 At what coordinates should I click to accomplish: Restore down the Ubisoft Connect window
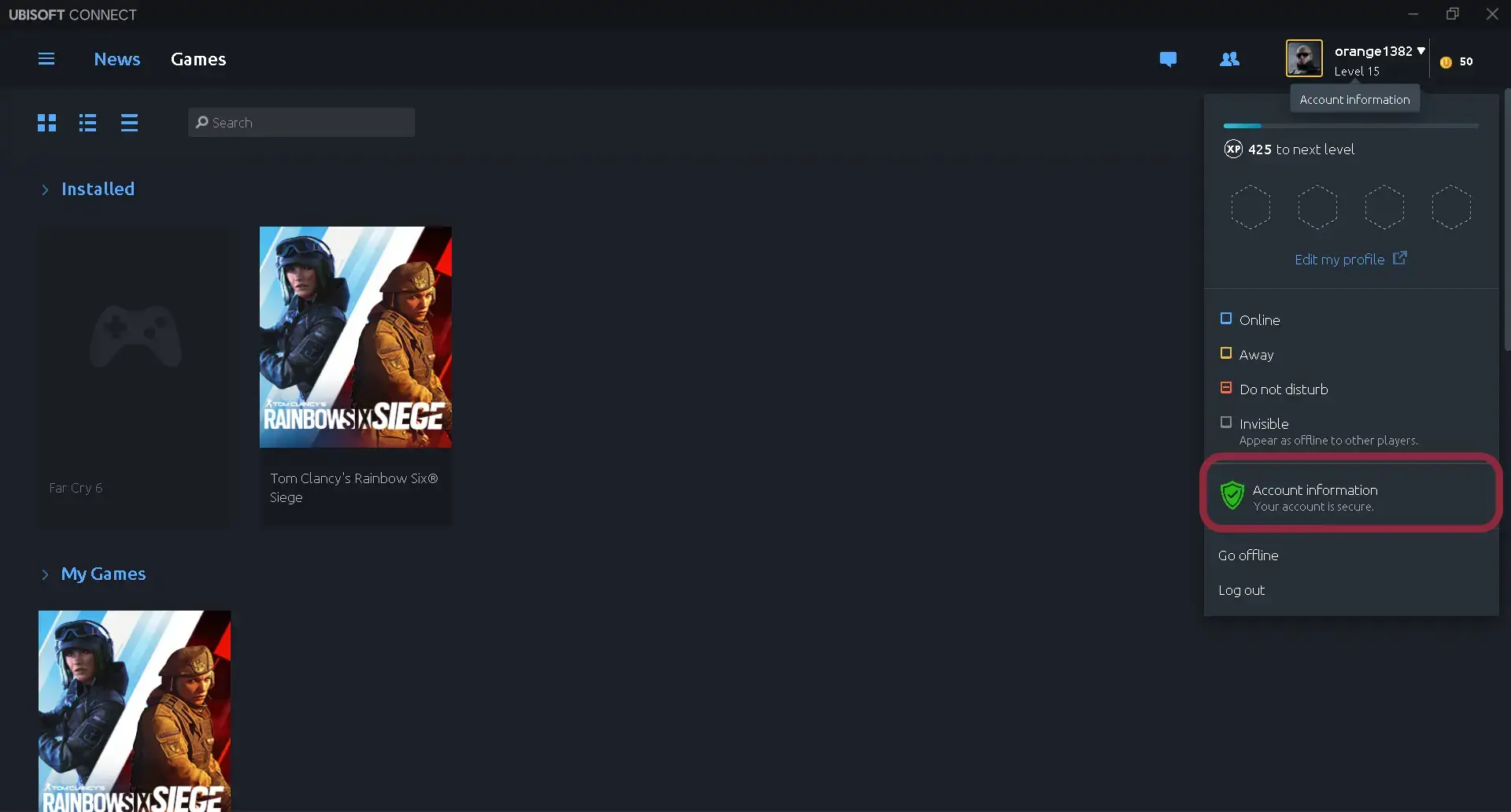click(1453, 14)
